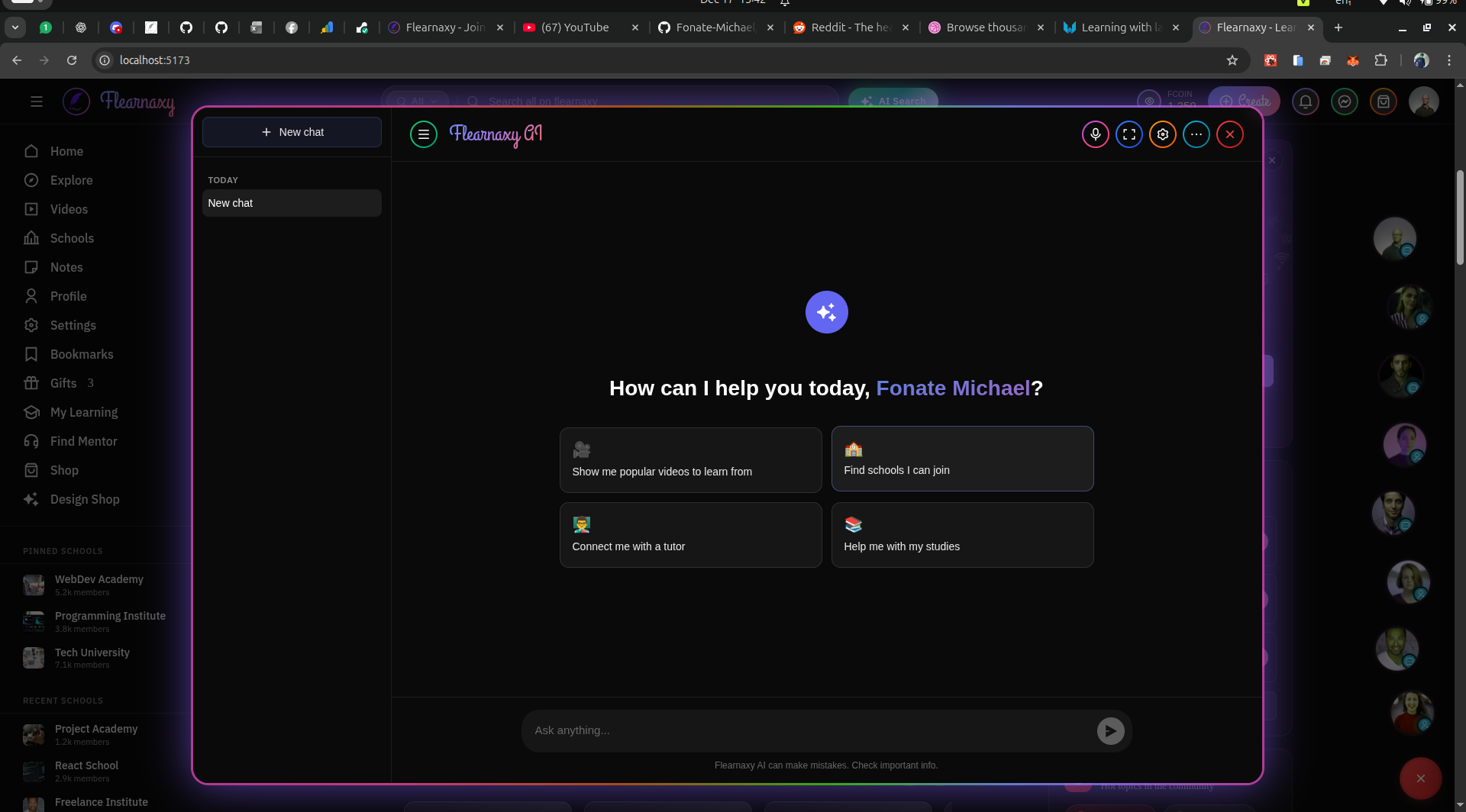This screenshot has height=812, width=1466.
Task: Select the New chat under Today
Action: 292,203
